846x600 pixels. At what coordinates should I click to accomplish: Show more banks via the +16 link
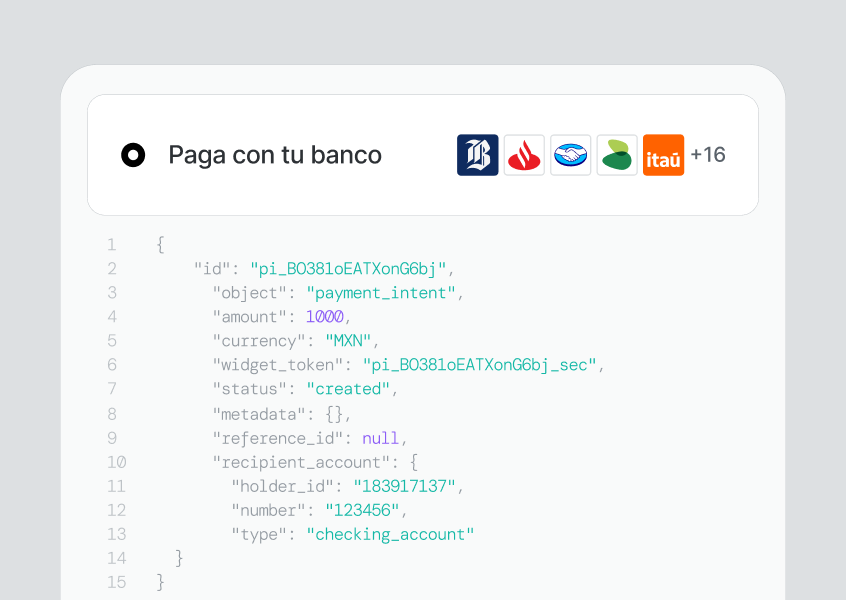(x=708, y=155)
